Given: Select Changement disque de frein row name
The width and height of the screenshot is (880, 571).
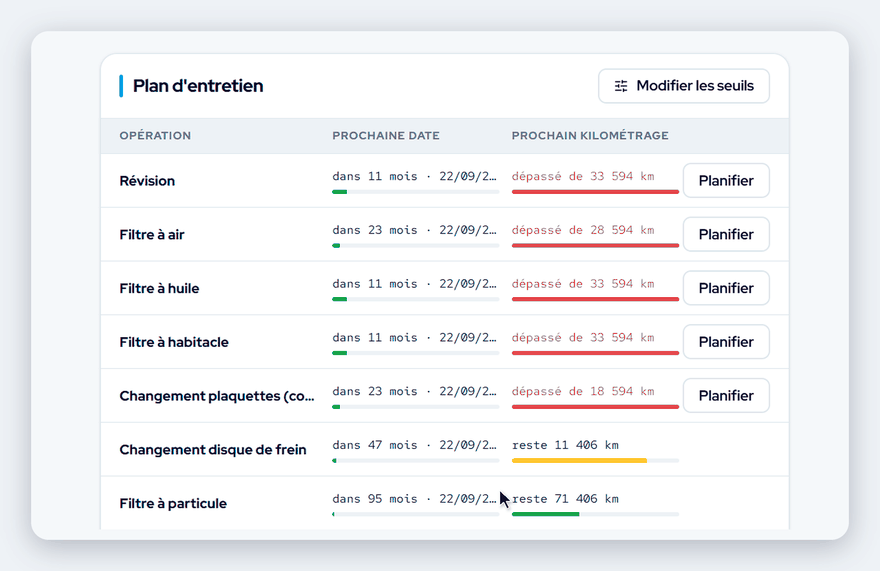Looking at the screenshot, I should [213, 450].
